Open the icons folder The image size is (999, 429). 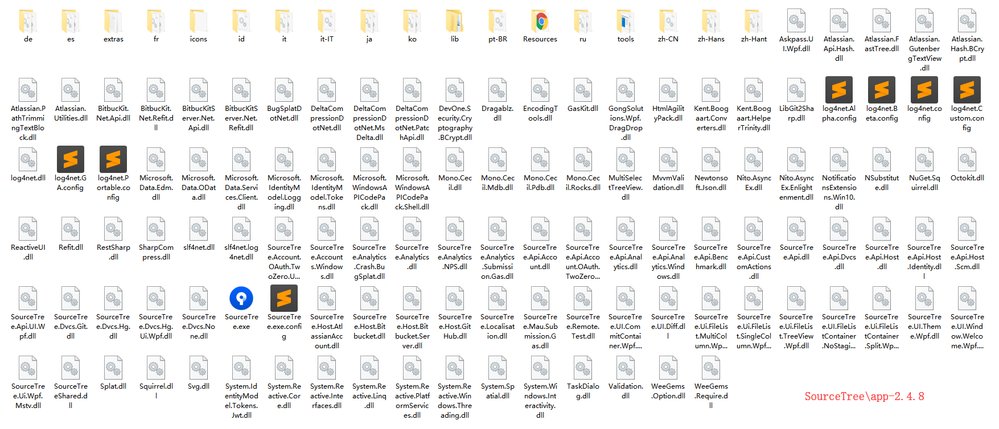coord(199,22)
